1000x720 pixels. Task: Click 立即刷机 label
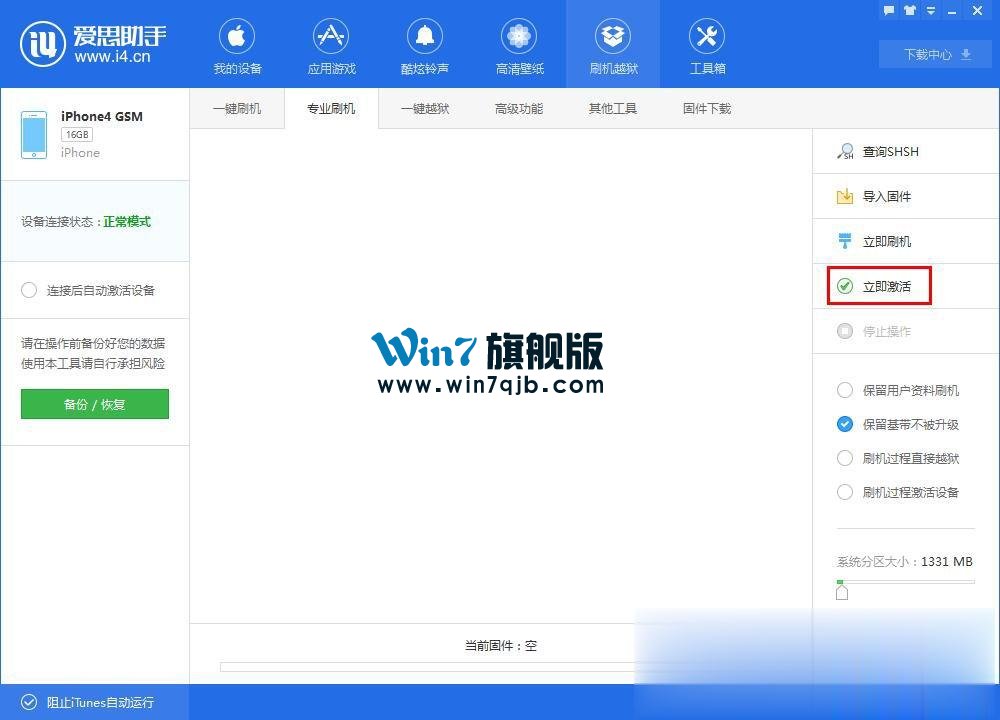coord(886,241)
